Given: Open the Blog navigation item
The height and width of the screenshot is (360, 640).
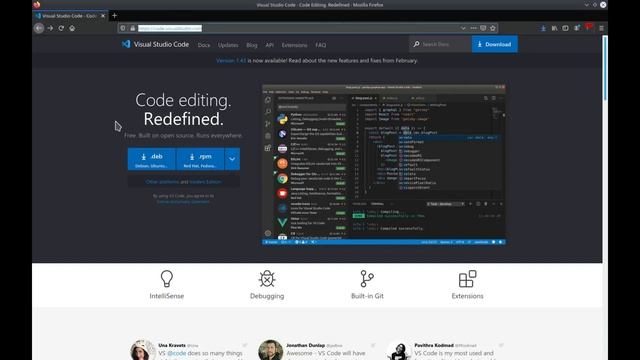Looking at the screenshot, I should tap(252, 45).
